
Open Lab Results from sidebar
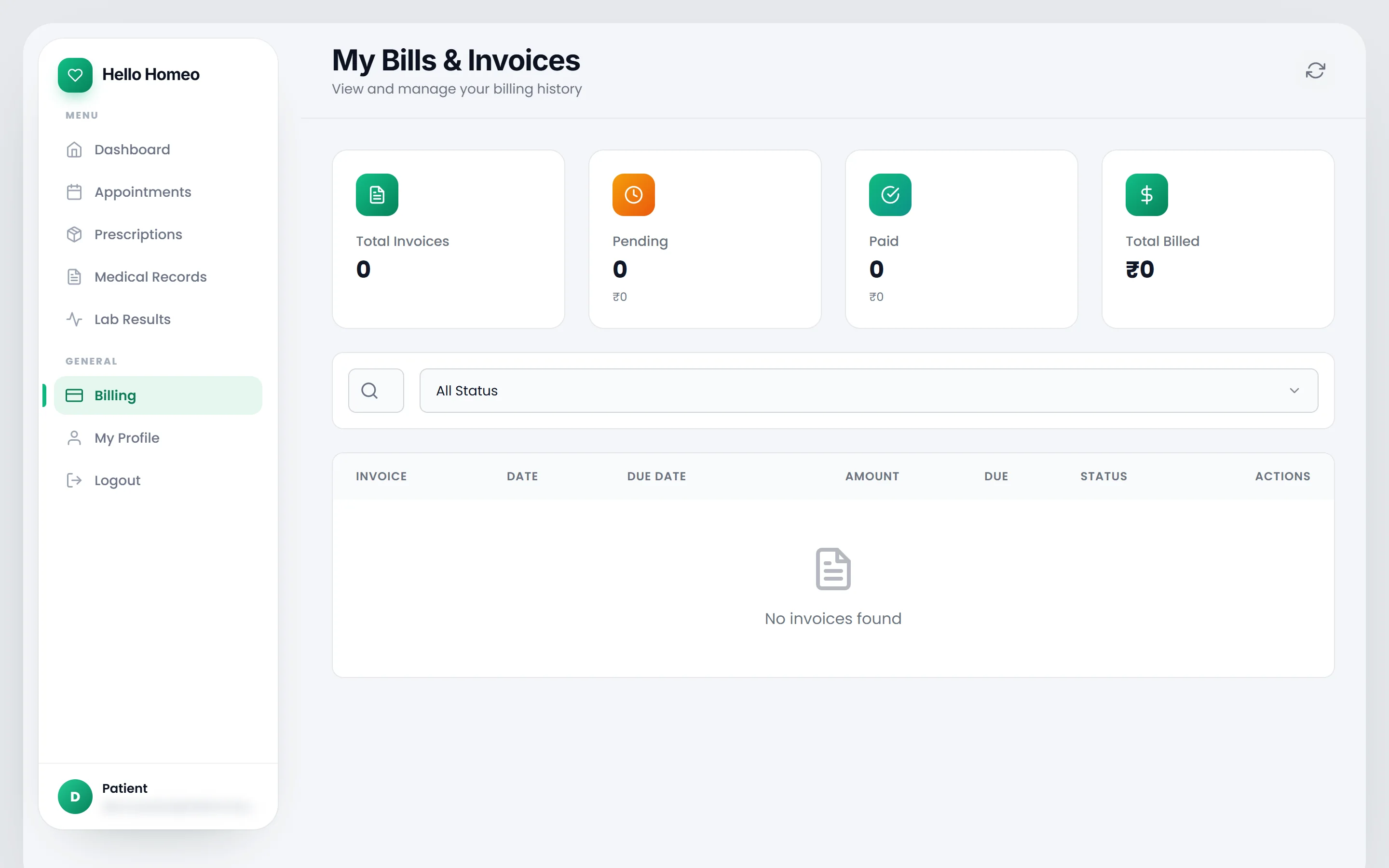158,320
